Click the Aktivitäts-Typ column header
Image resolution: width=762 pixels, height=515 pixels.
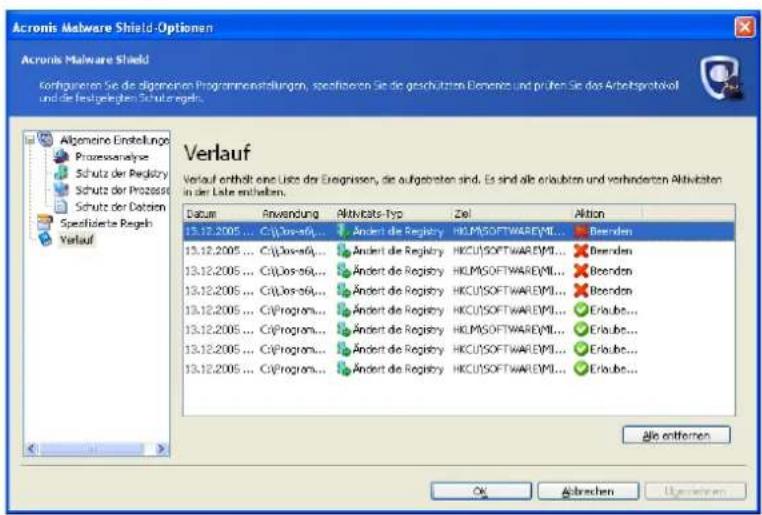(393, 214)
